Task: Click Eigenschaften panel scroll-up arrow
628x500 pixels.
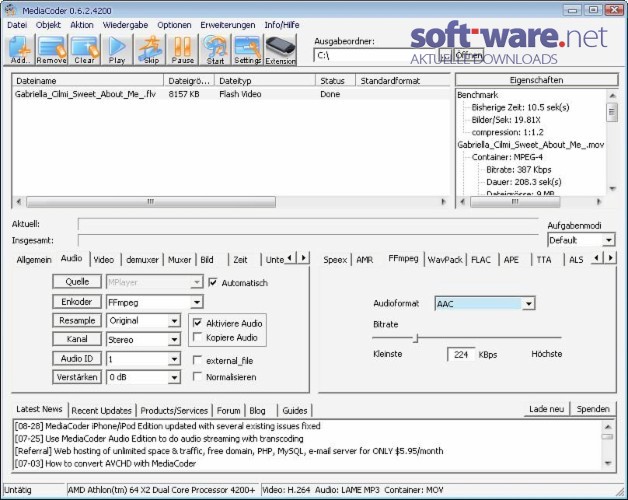Action: click(x=612, y=95)
